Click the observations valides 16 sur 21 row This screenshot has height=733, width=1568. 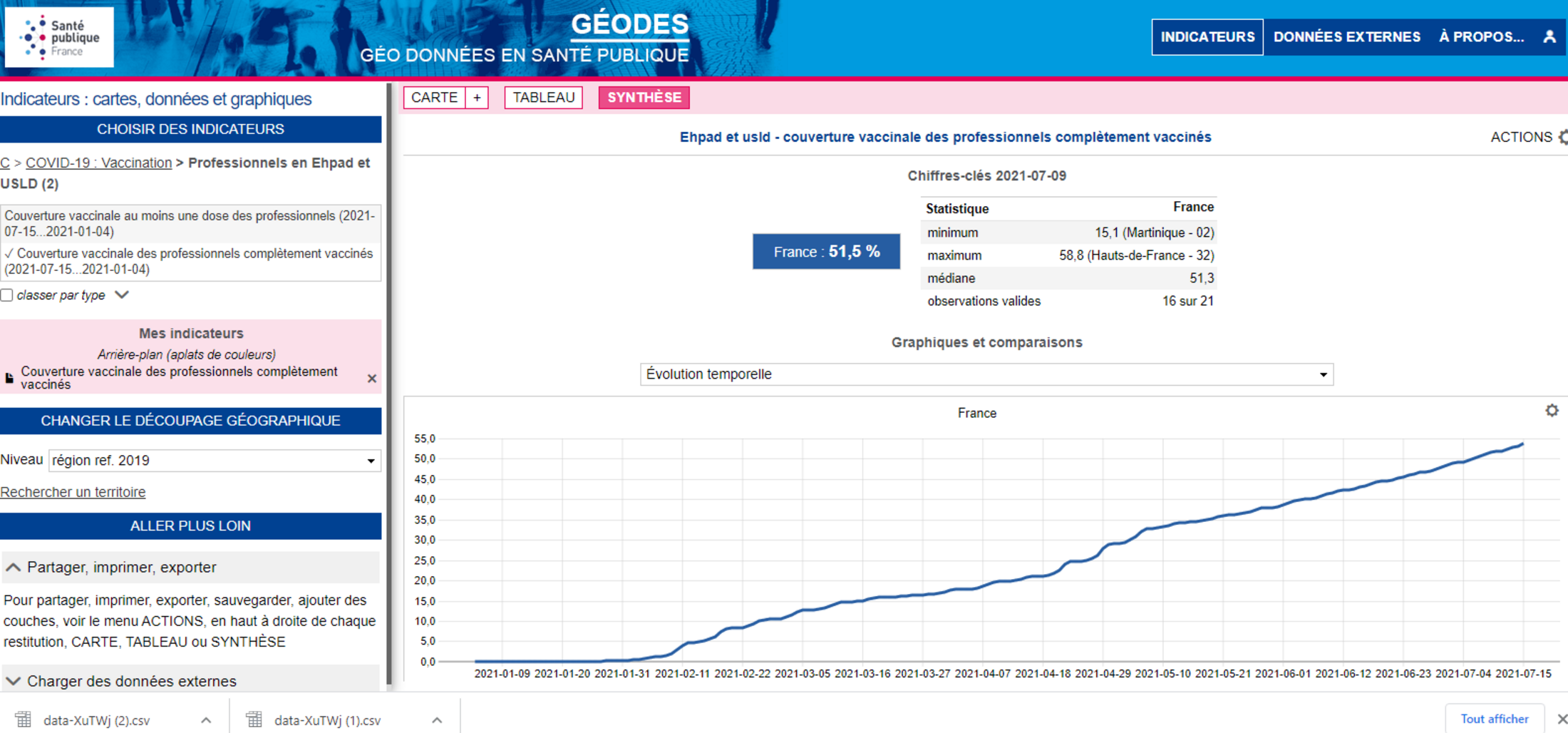[1069, 301]
